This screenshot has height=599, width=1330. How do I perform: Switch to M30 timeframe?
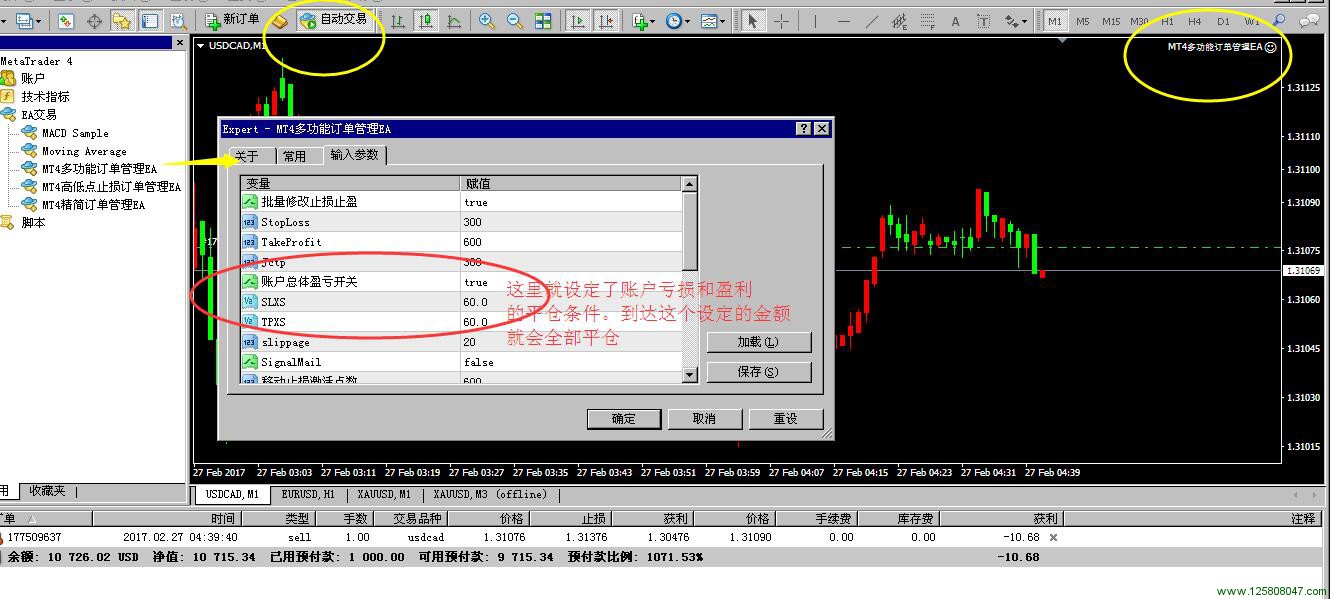1139,21
